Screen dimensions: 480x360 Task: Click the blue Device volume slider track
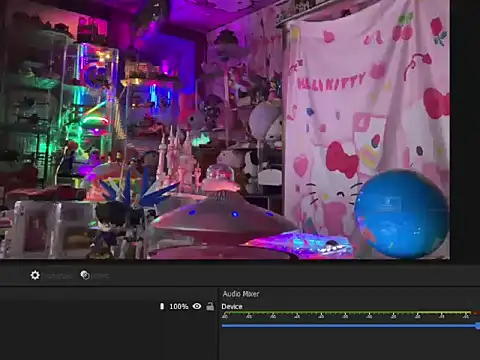pos(349,326)
